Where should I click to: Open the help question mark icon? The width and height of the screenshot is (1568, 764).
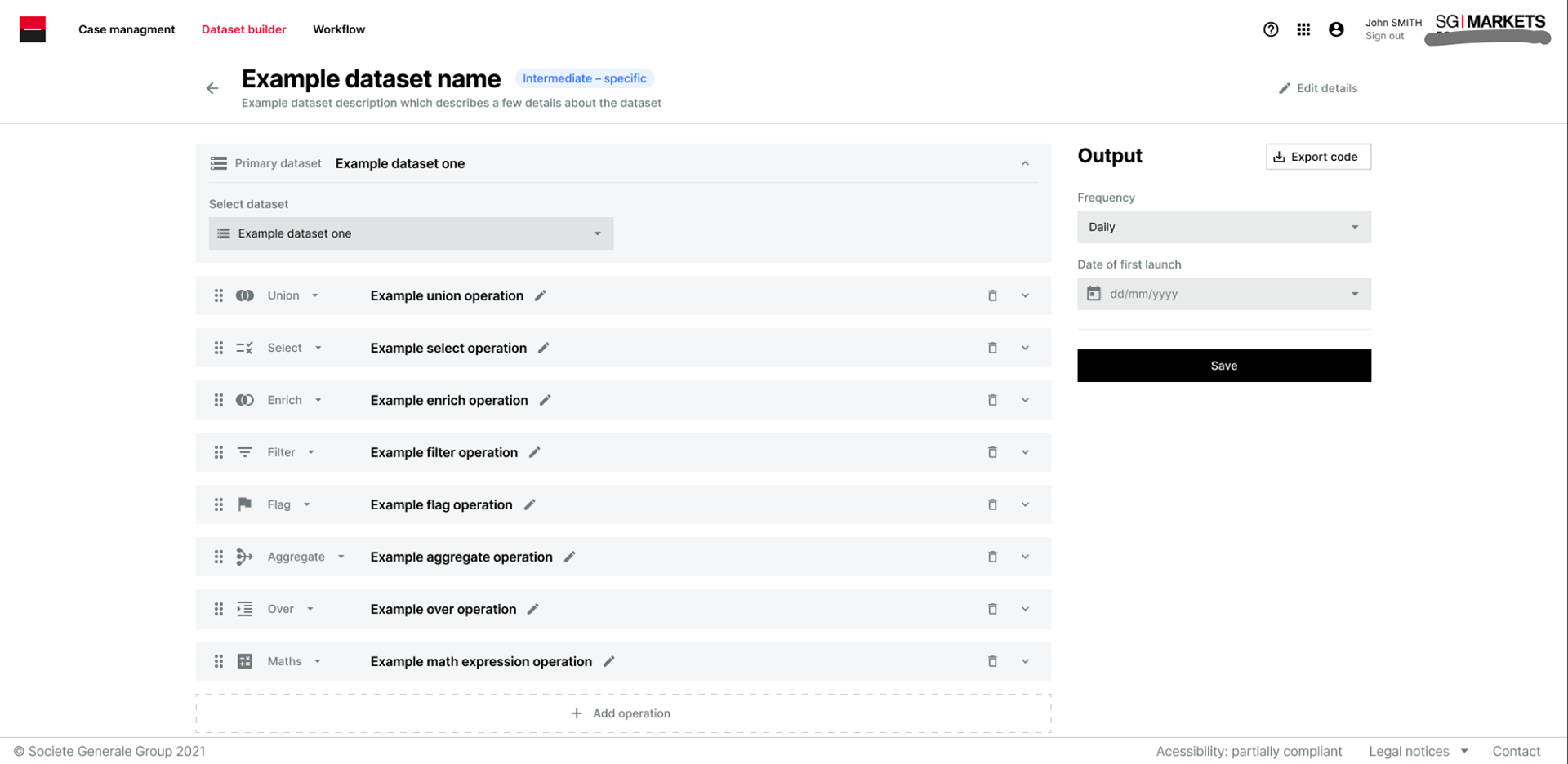coord(1271,29)
